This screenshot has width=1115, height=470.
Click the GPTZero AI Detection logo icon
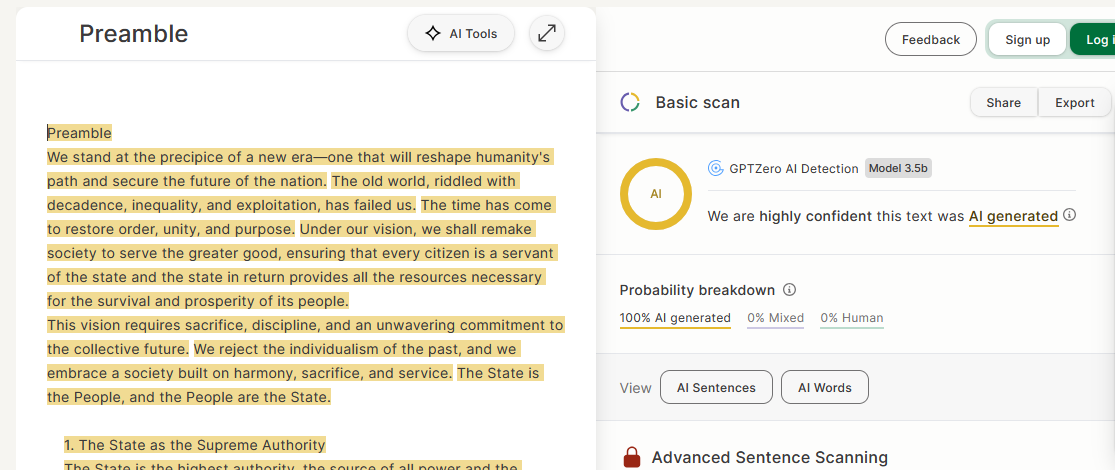715,169
